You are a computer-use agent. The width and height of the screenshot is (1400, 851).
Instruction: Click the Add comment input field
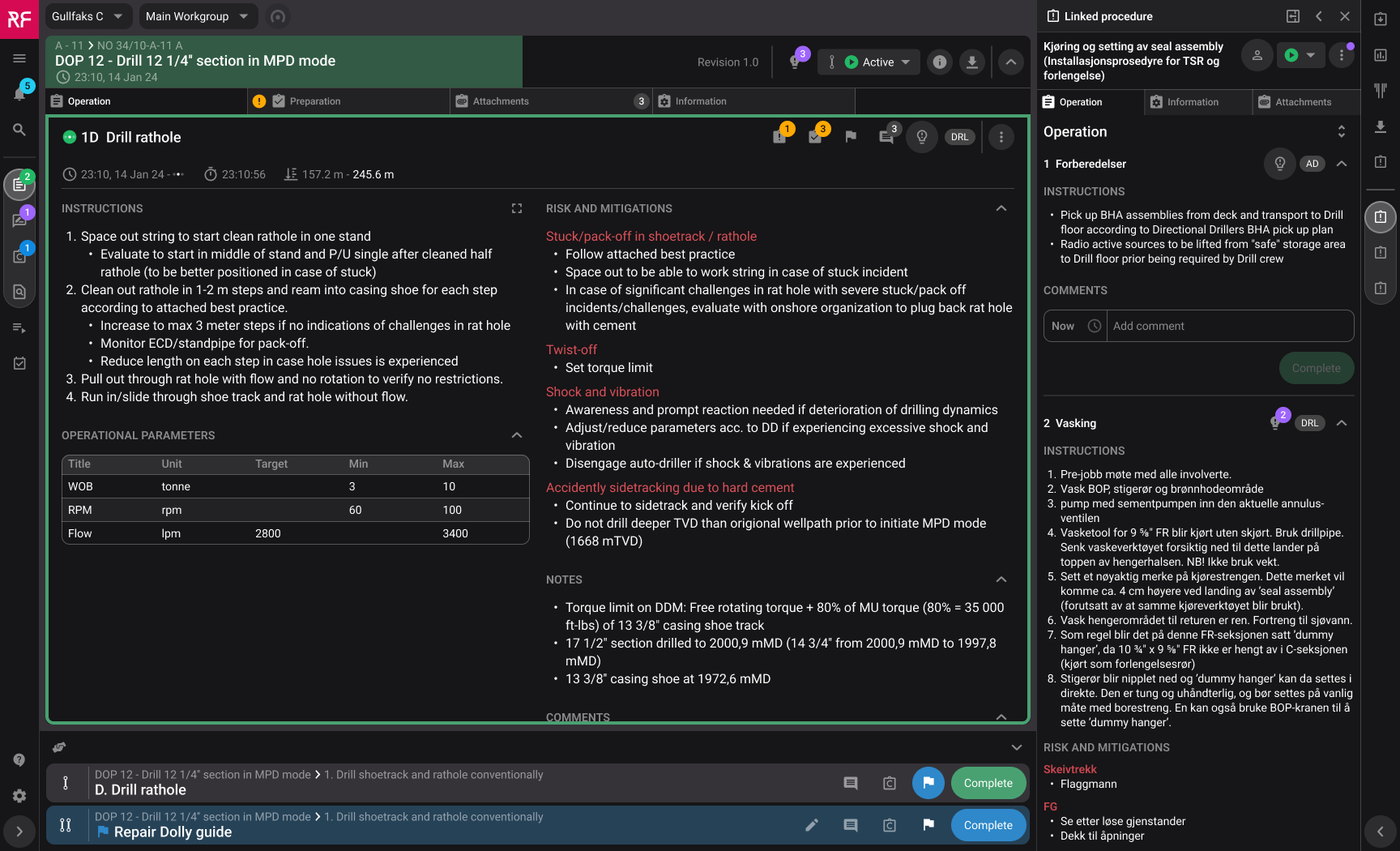1229,326
